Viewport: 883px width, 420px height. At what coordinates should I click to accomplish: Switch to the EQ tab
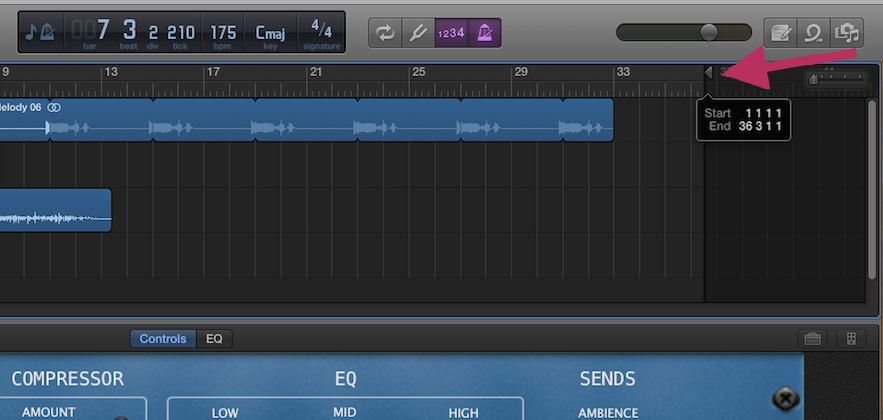(214, 339)
